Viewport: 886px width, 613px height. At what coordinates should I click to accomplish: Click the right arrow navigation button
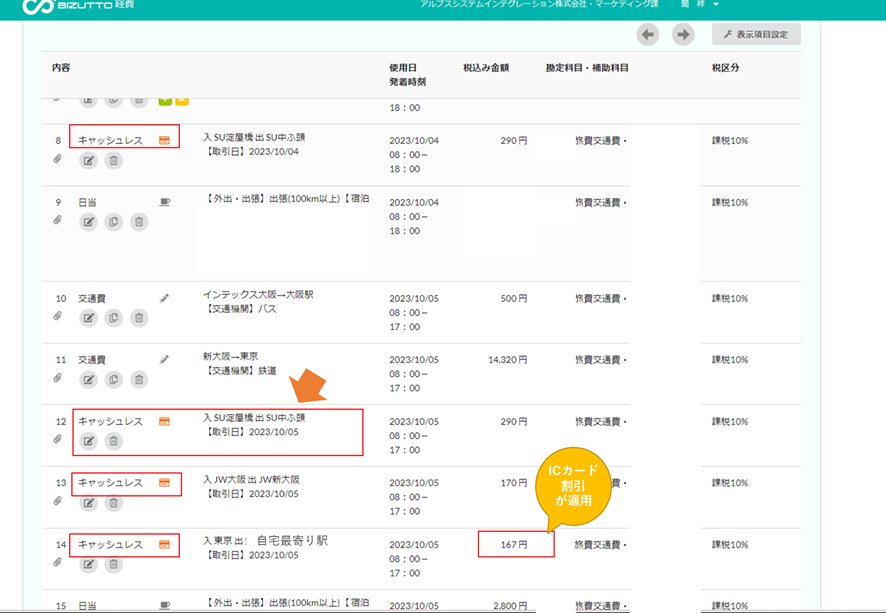click(x=683, y=35)
